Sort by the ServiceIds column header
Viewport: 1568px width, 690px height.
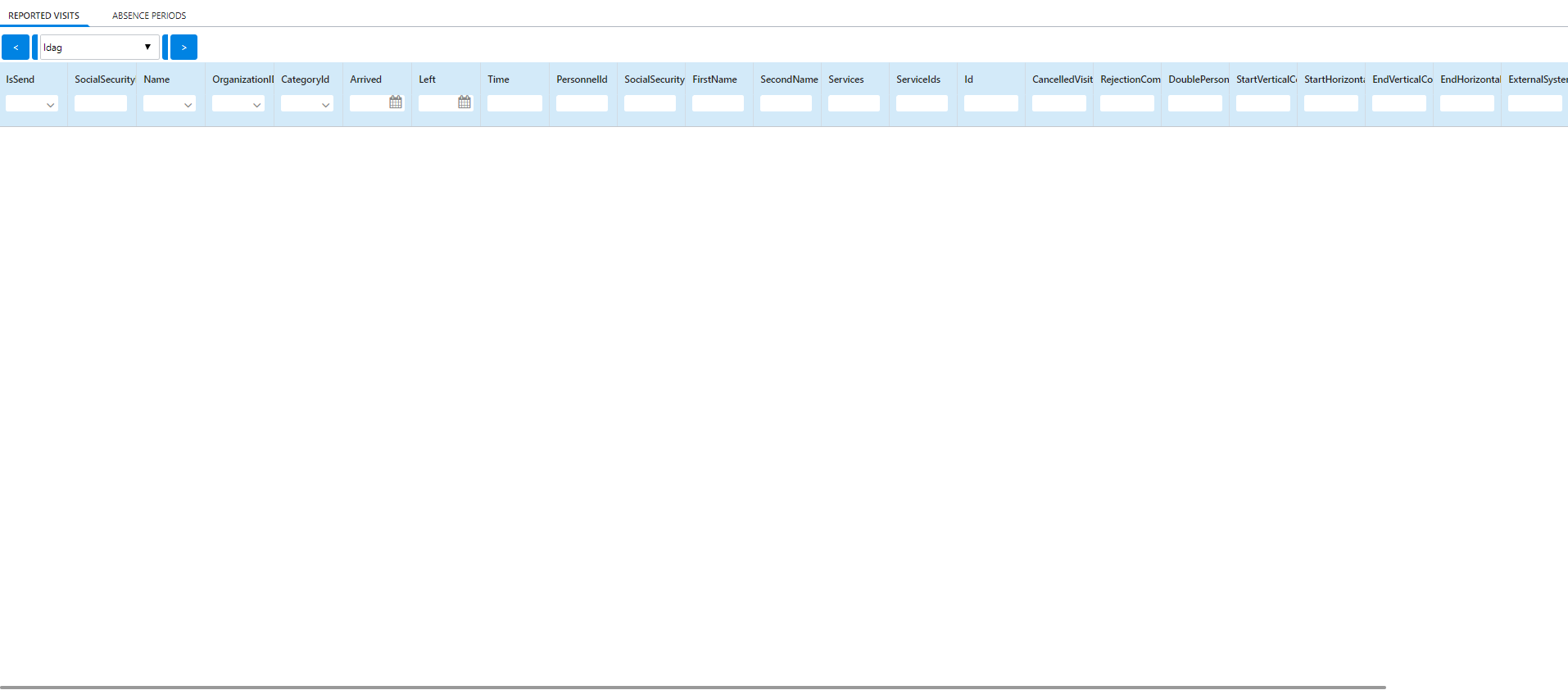pyautogui.click(x=918, y=79)
